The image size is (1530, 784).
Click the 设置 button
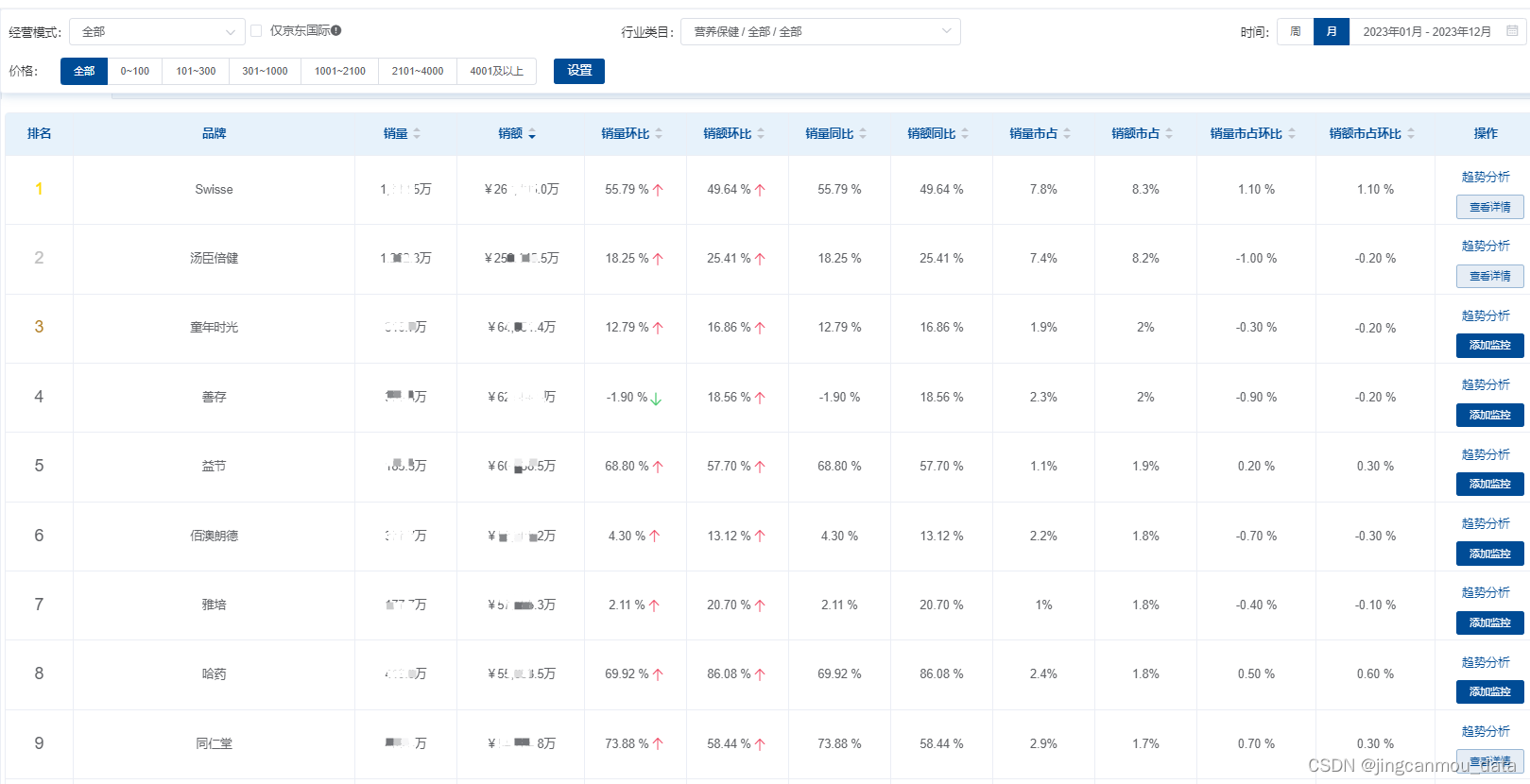[579, 71]
